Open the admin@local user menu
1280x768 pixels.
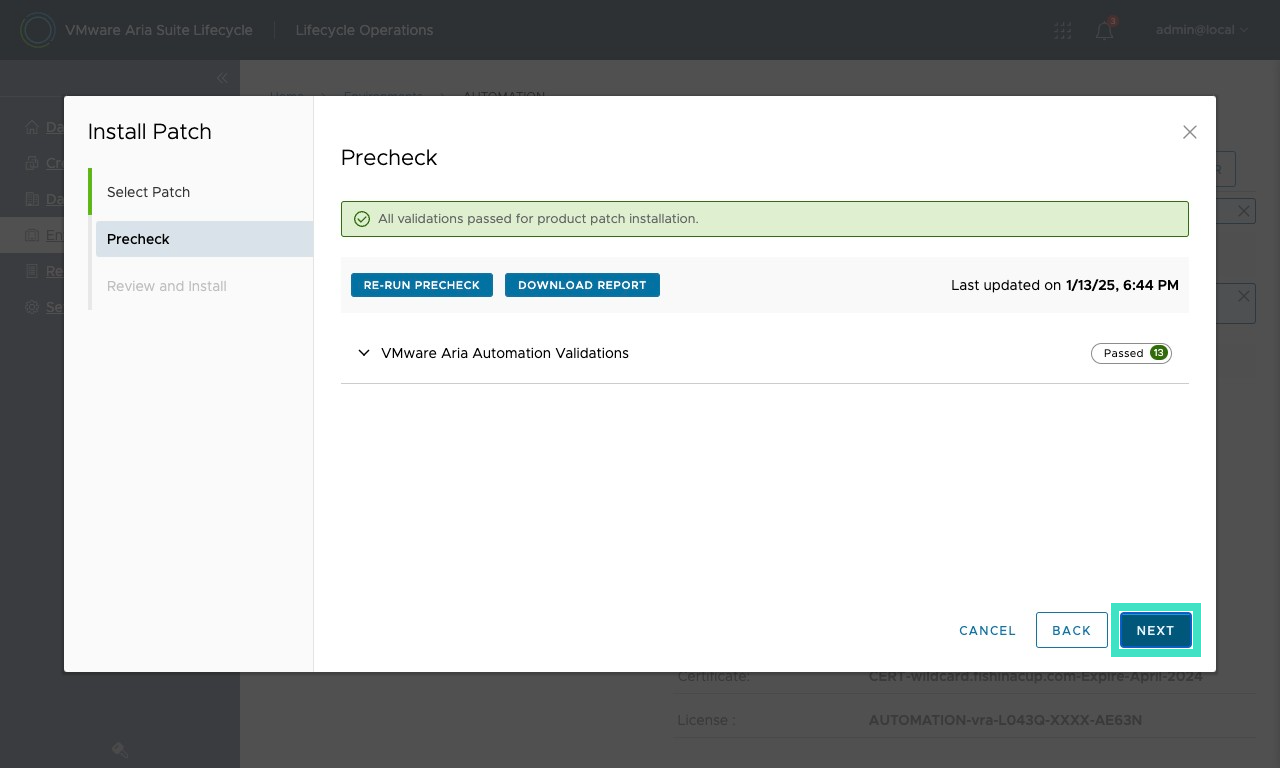coord(1202,30)
